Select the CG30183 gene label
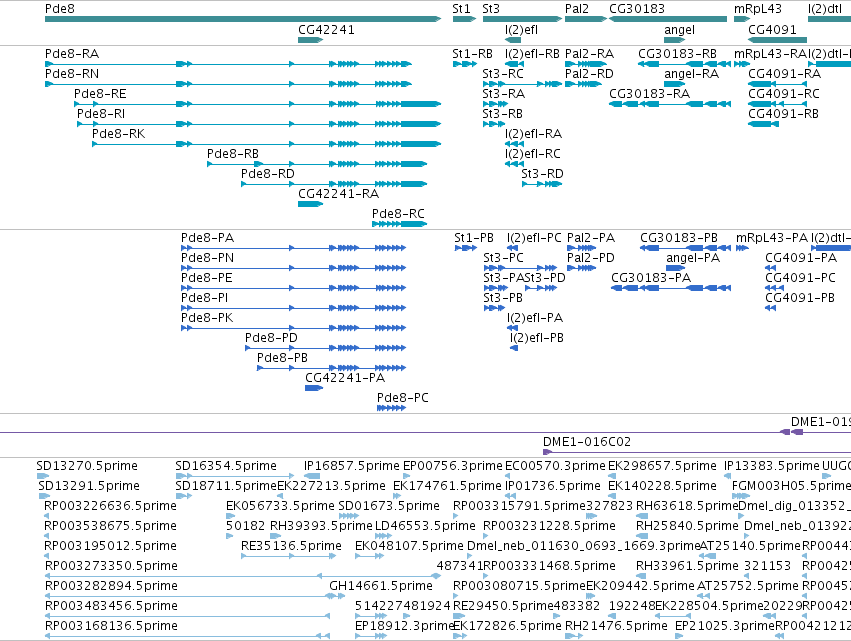Viewport: 851px width, 641px height. tap(637, 9)
